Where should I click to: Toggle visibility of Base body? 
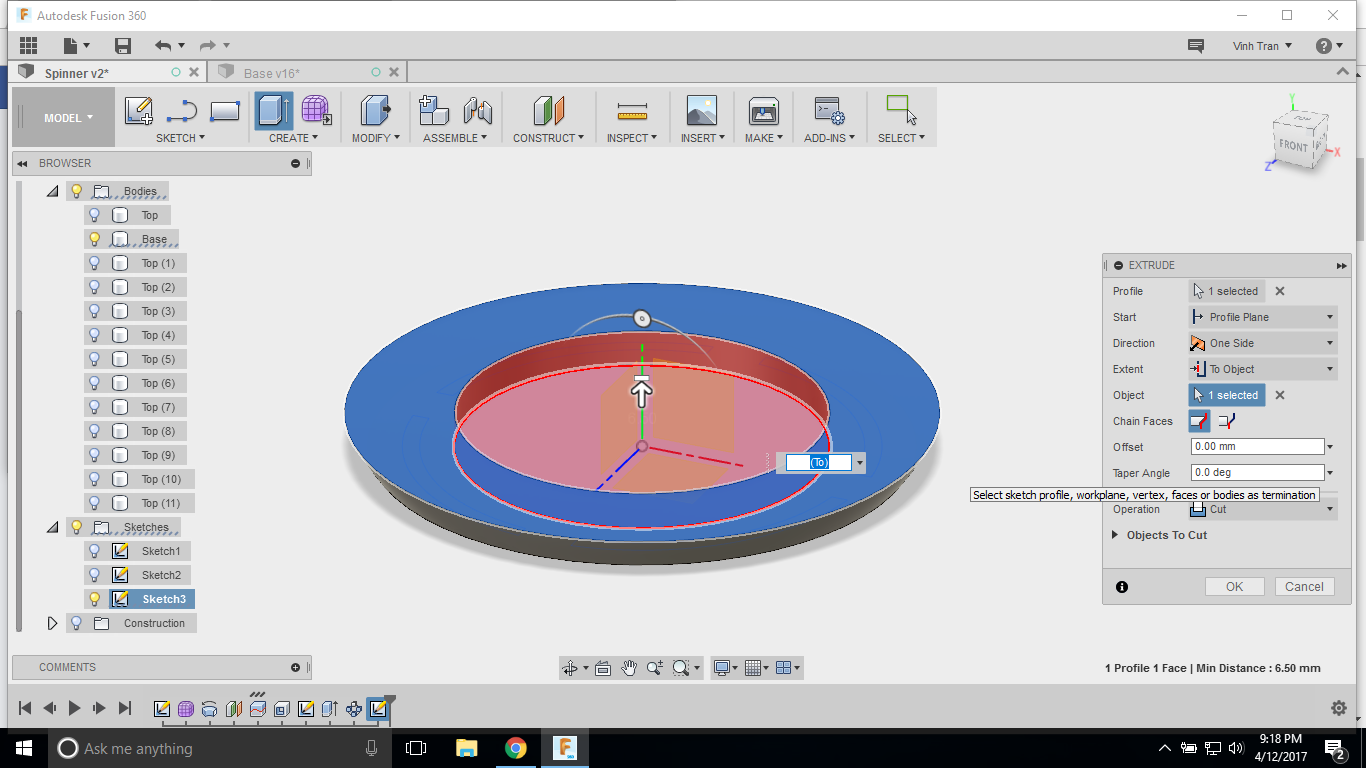(95, 239)
